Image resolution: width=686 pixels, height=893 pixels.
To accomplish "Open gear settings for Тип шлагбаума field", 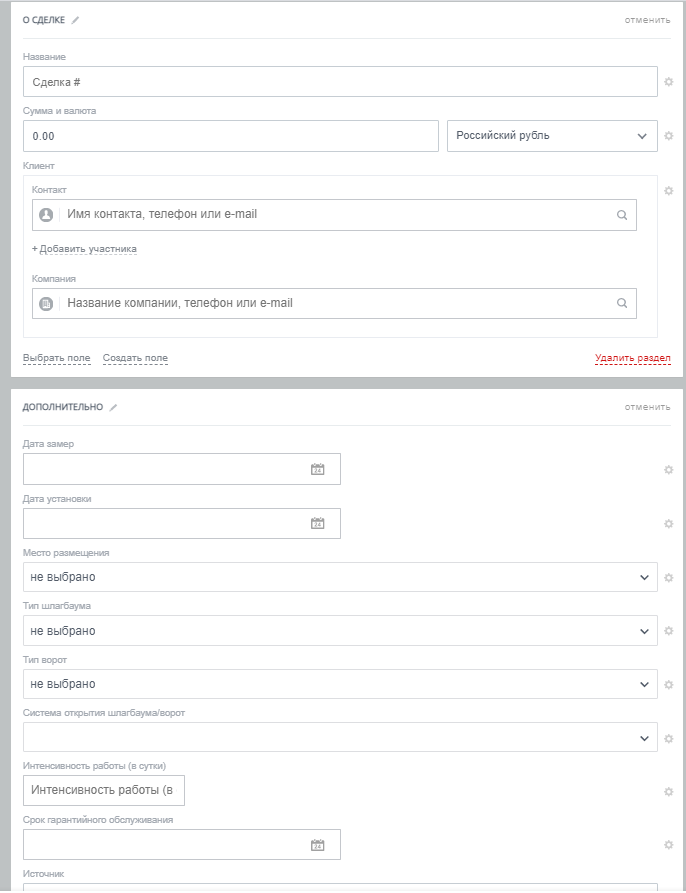I will coord(669,631).
